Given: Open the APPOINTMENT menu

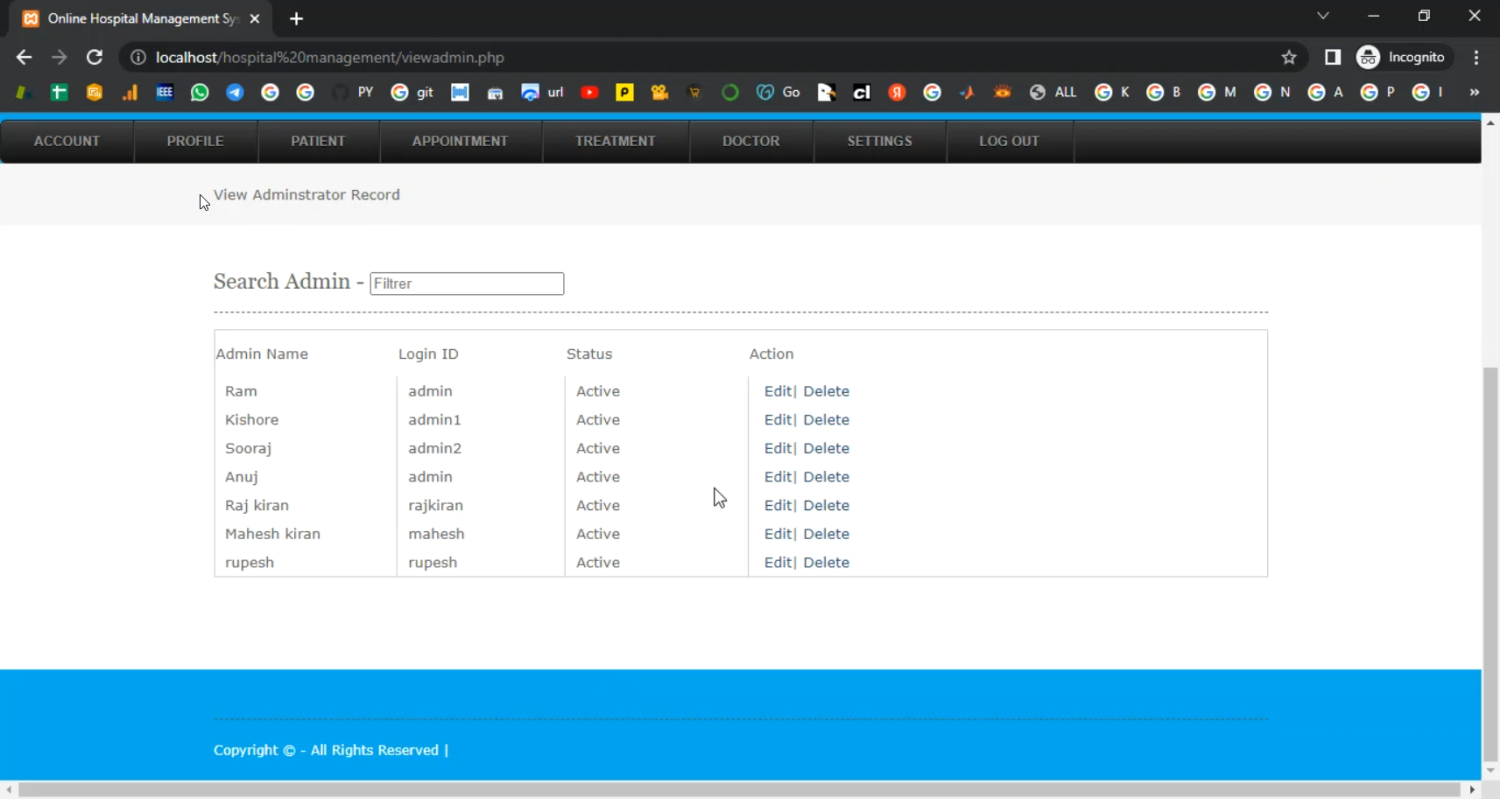Looking at the screenshot, I should click(x=460, y=141).
